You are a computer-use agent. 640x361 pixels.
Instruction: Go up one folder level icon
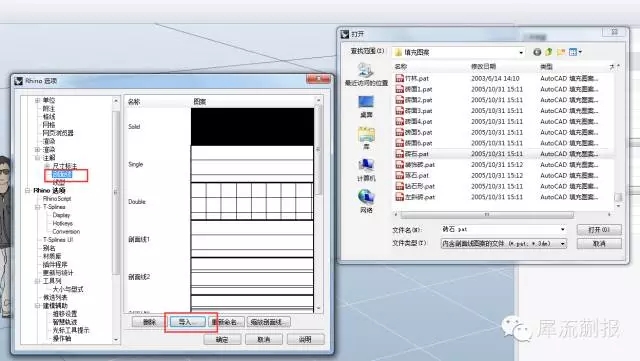click(x=549, y=52)
